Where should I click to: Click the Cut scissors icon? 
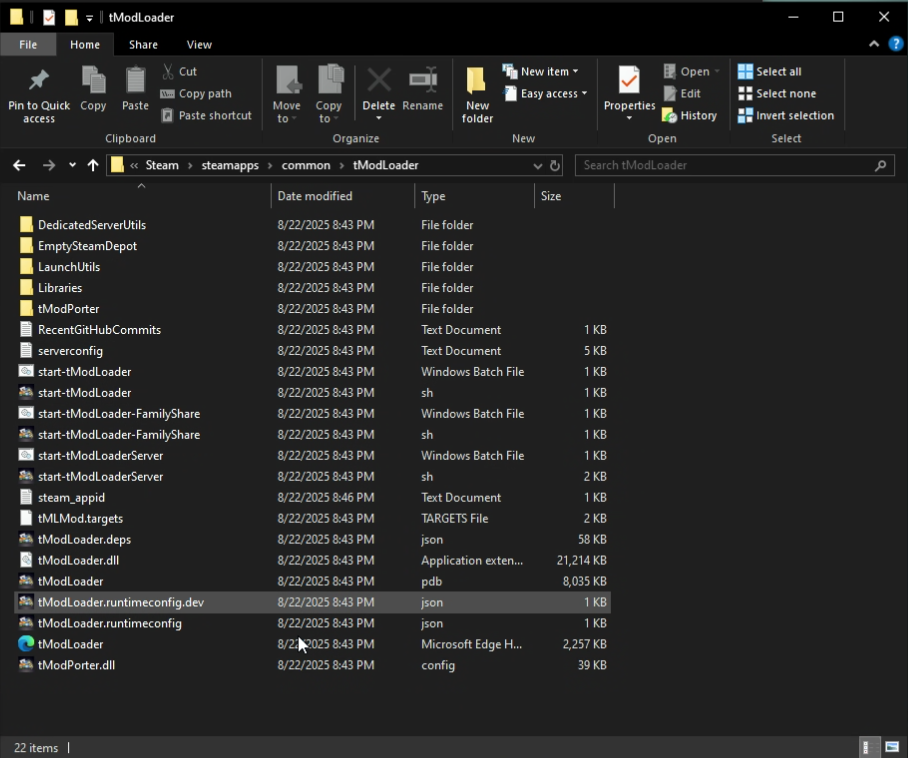(168, 71)
